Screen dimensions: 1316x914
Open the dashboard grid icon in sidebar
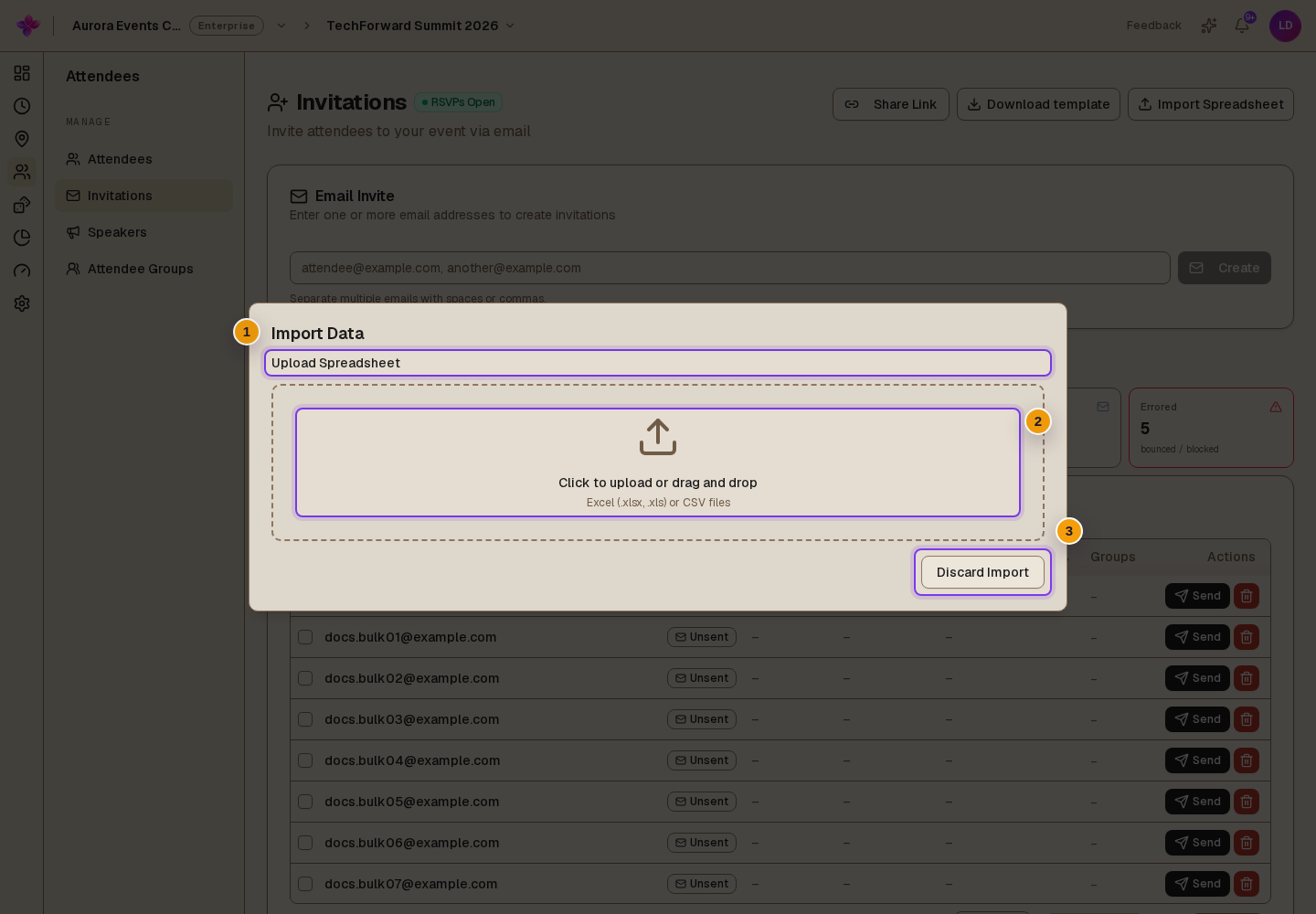coord(22,73)
